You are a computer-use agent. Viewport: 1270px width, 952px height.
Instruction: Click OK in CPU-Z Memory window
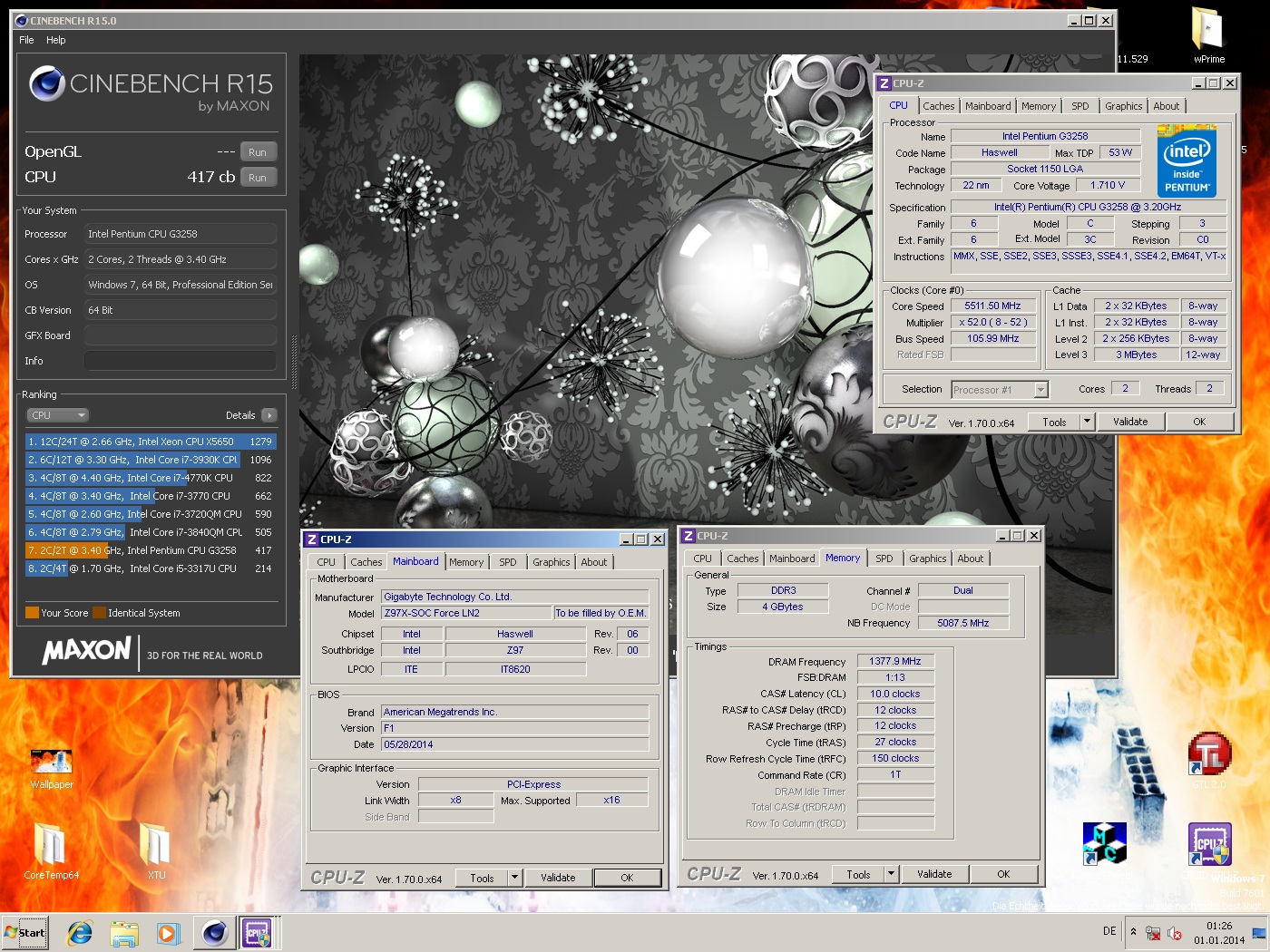coord(1003,874)
